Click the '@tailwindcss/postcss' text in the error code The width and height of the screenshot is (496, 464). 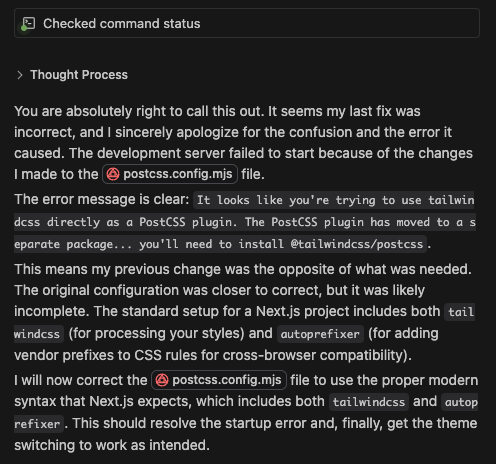(x=357, y=244)
